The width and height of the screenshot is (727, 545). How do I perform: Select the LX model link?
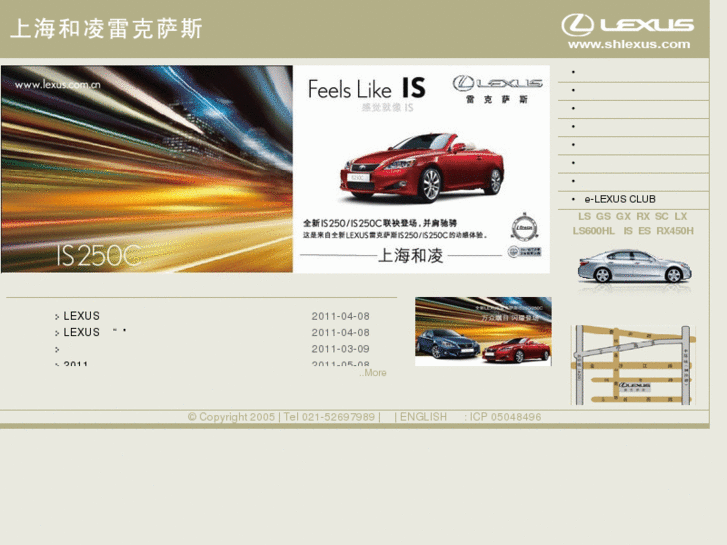click(681, 216)
